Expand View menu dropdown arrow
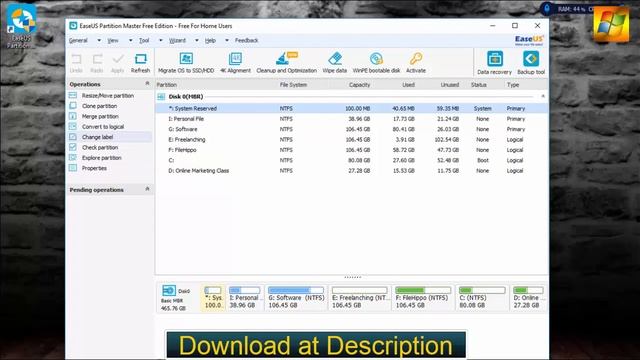This screenshot has height=360, width=640. coord(131,40)
